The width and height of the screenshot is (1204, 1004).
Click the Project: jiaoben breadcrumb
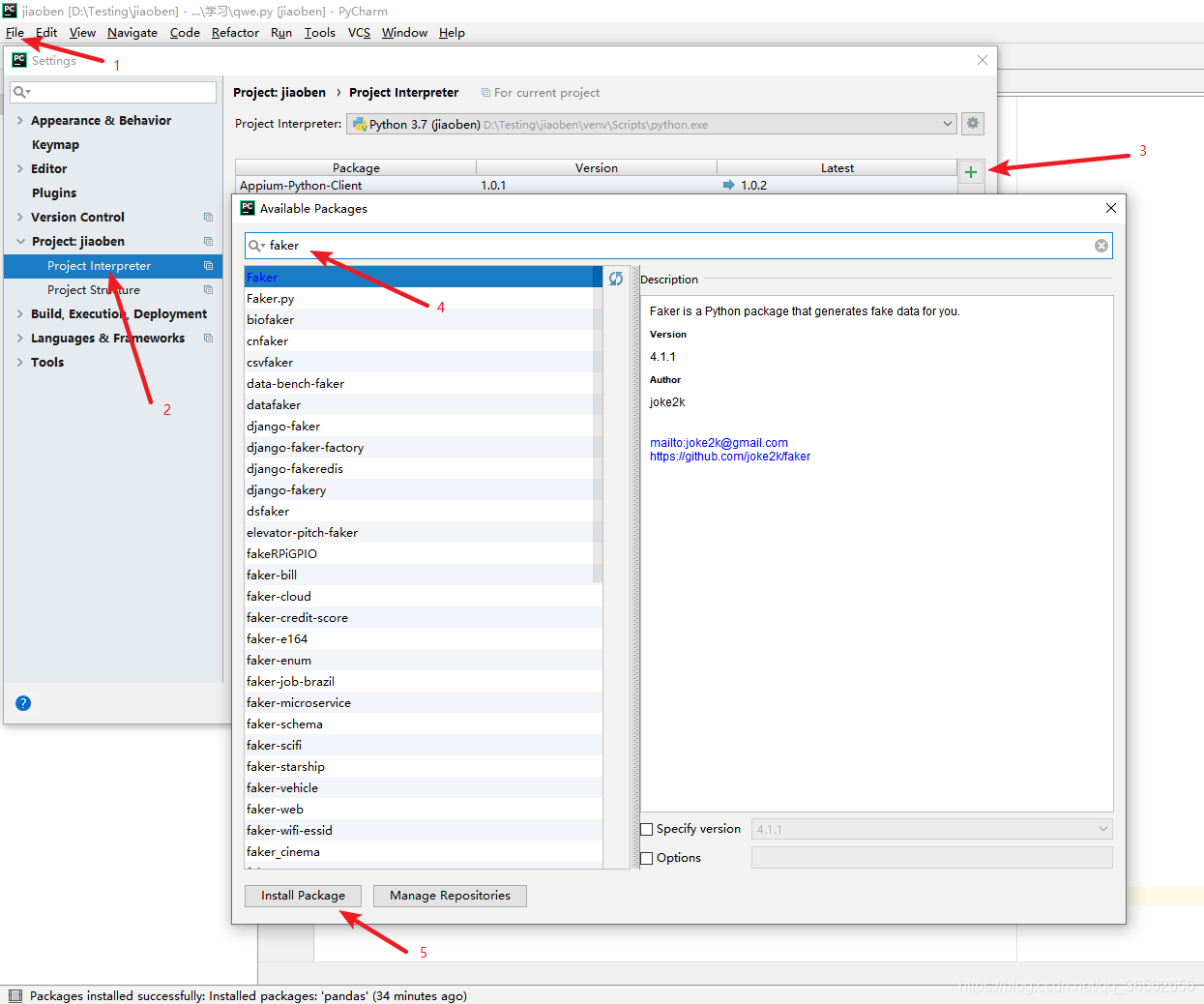(279, 93)
